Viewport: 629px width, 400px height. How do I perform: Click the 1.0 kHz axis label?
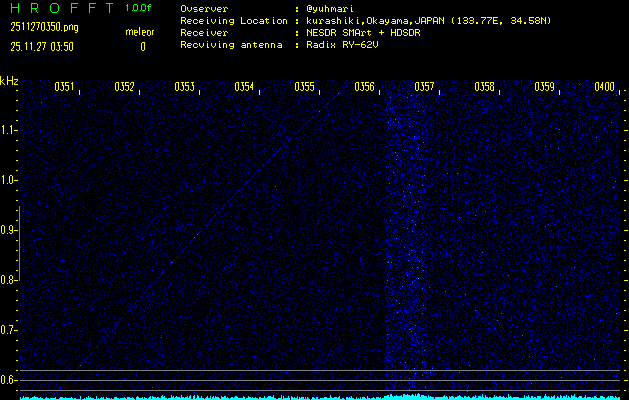8,180
